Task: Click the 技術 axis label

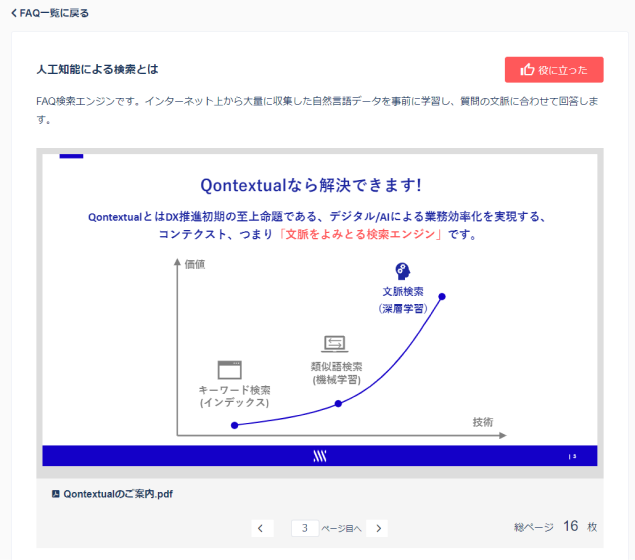Action: pyautogui.click(x=482, y=422)
